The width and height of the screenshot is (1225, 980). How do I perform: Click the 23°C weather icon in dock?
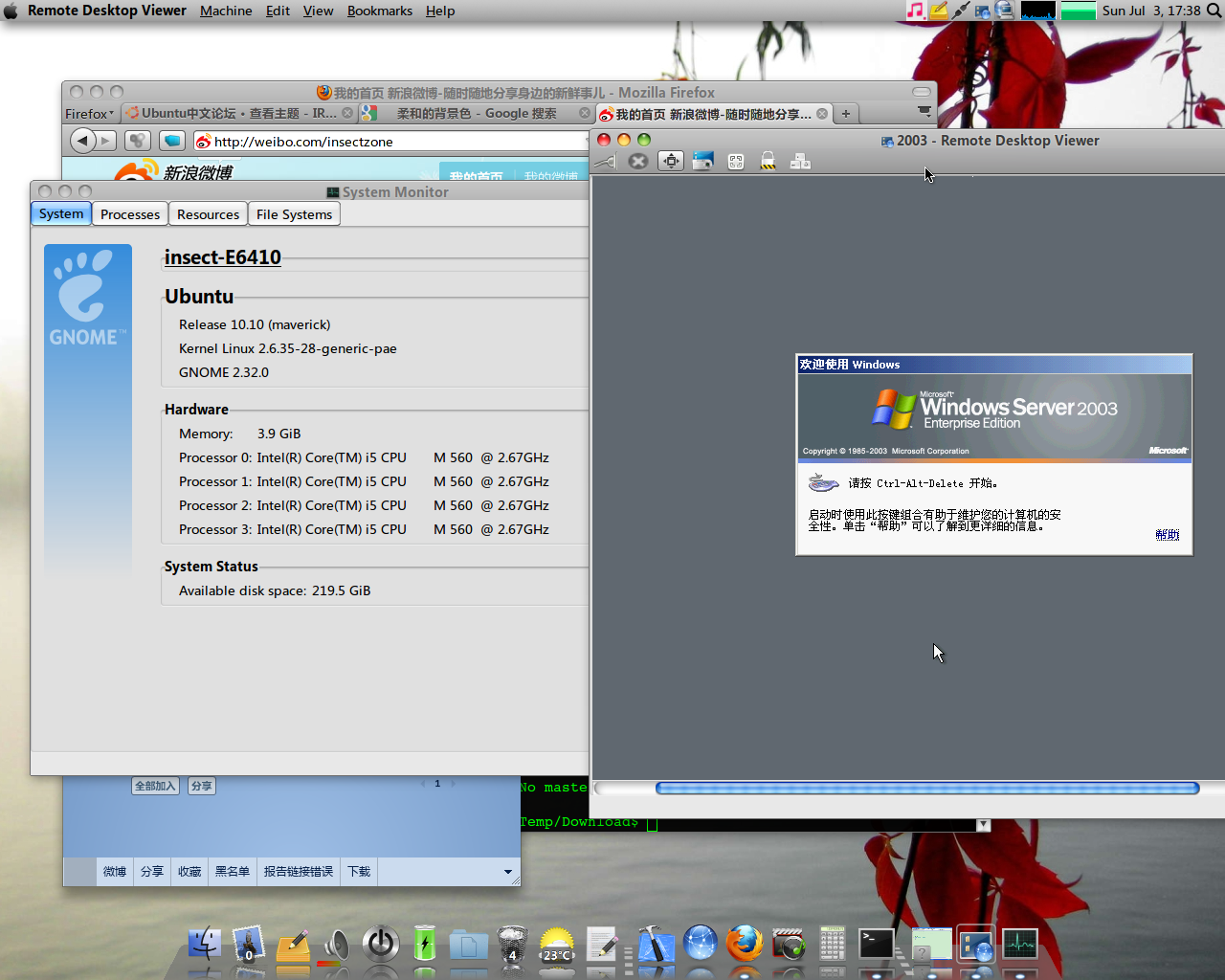[557, 945]
